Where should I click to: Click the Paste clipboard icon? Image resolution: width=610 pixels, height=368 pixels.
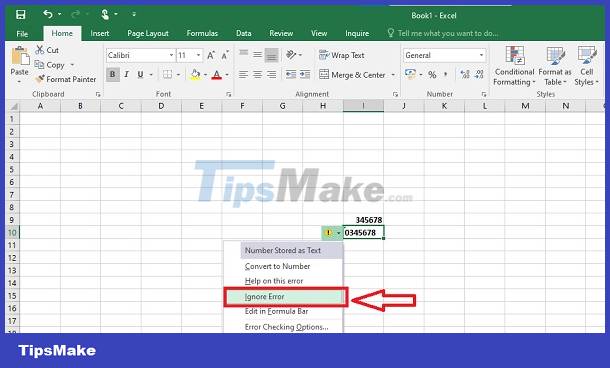click(20, 56)
